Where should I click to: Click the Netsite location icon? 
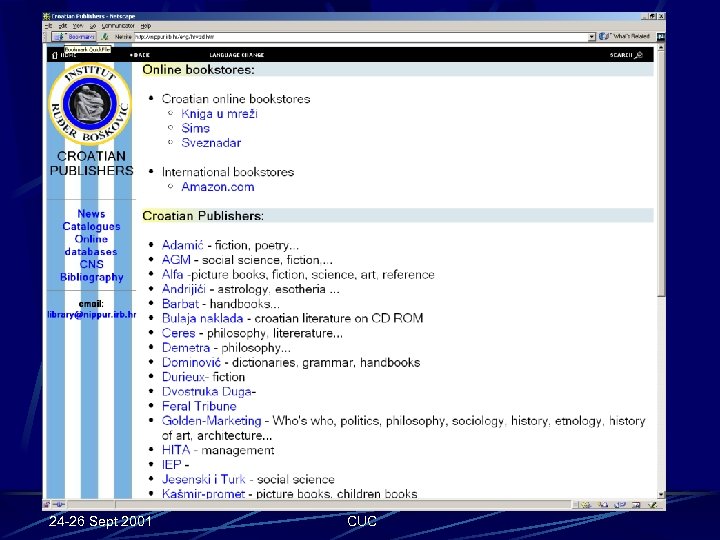[x=105, y=36]
